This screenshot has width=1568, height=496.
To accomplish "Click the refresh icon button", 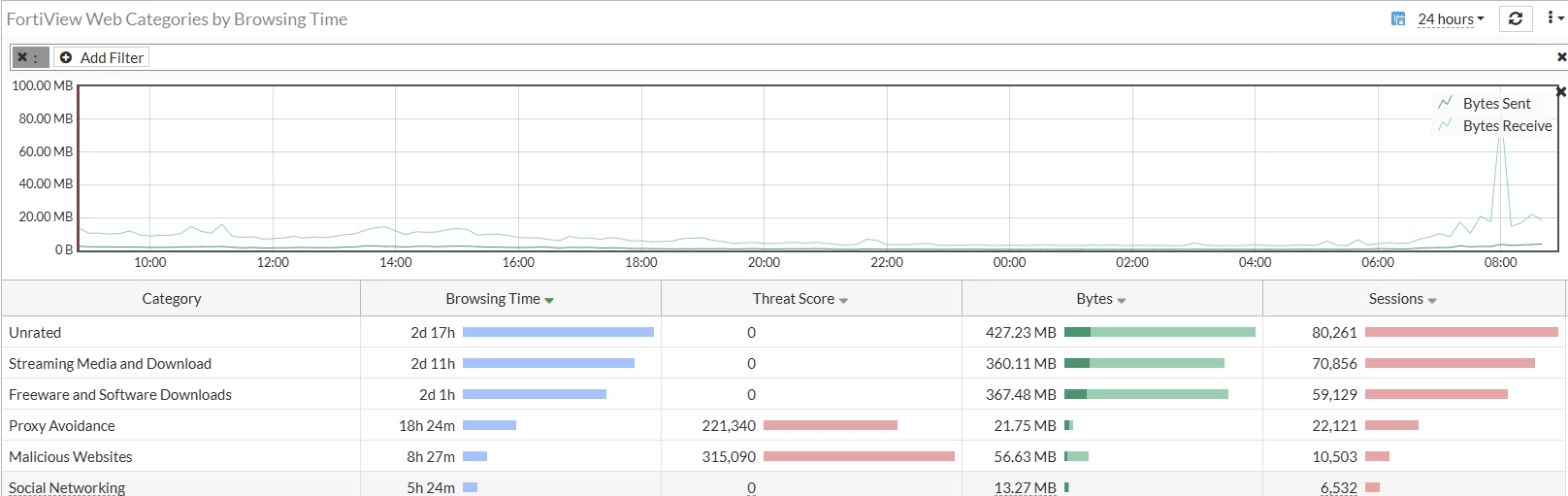I will click(1516, 18).
